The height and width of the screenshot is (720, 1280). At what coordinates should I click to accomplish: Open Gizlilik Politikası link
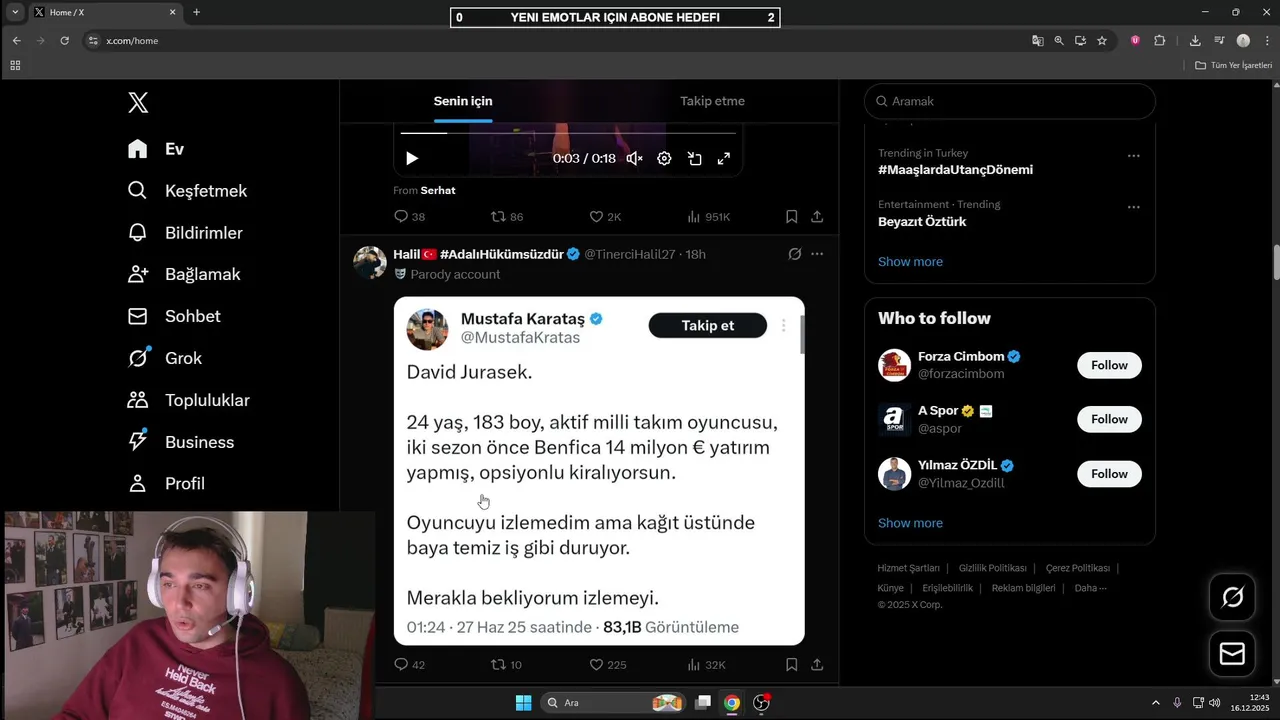click(992, 568)
